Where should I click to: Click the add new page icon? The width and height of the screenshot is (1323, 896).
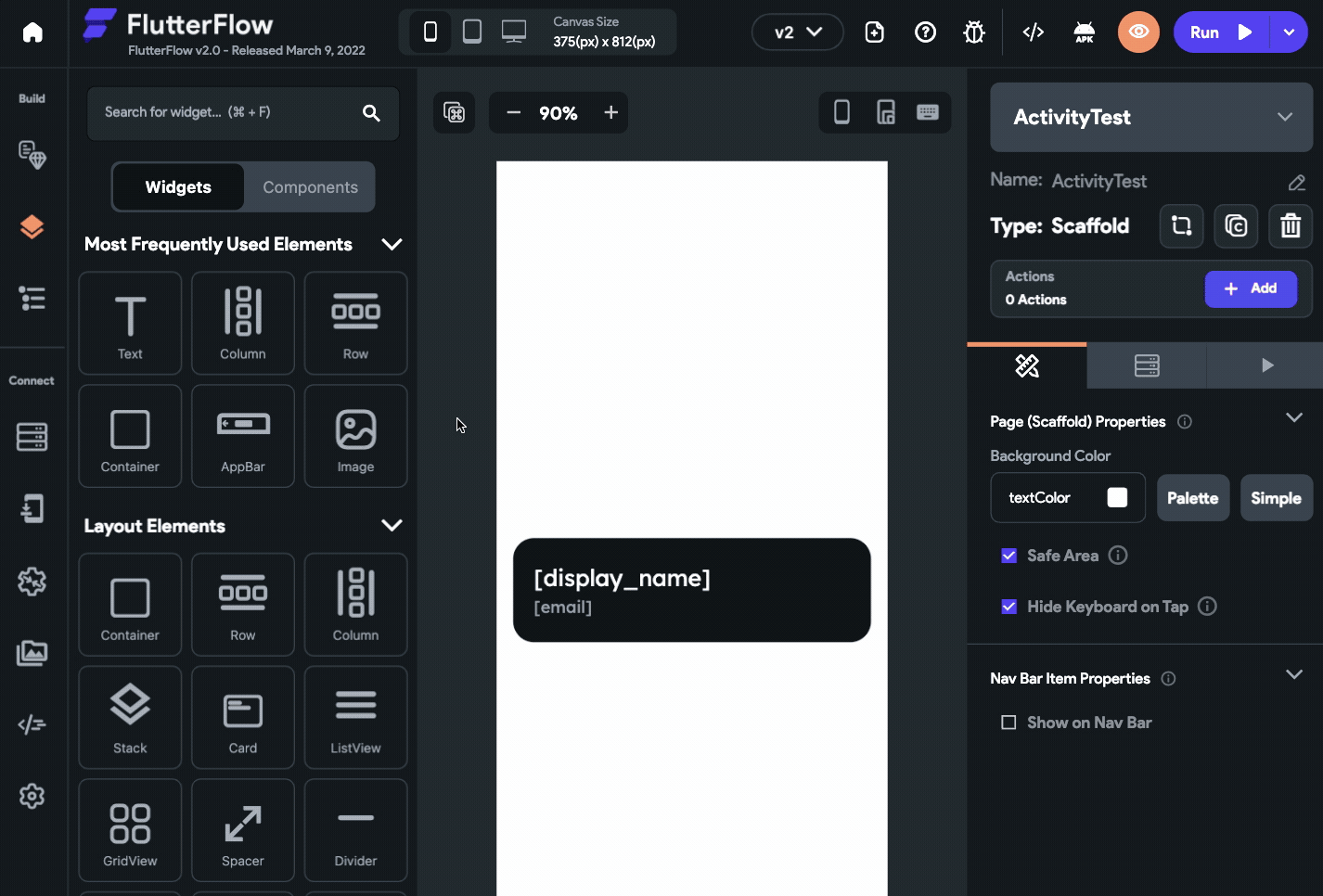[874, 32]
